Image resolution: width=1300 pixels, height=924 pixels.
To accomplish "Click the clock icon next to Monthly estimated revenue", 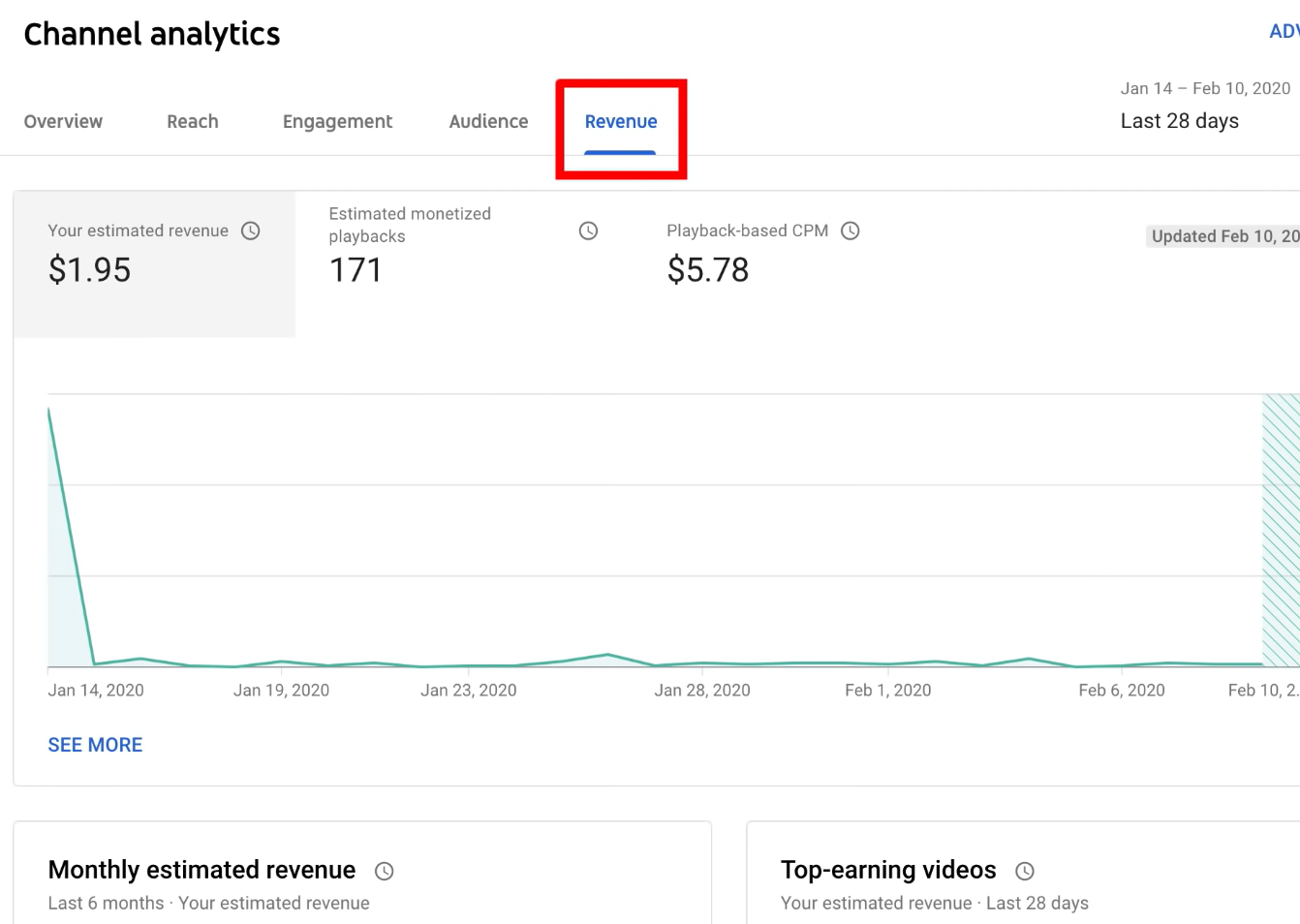I will (x=384, y=871).
